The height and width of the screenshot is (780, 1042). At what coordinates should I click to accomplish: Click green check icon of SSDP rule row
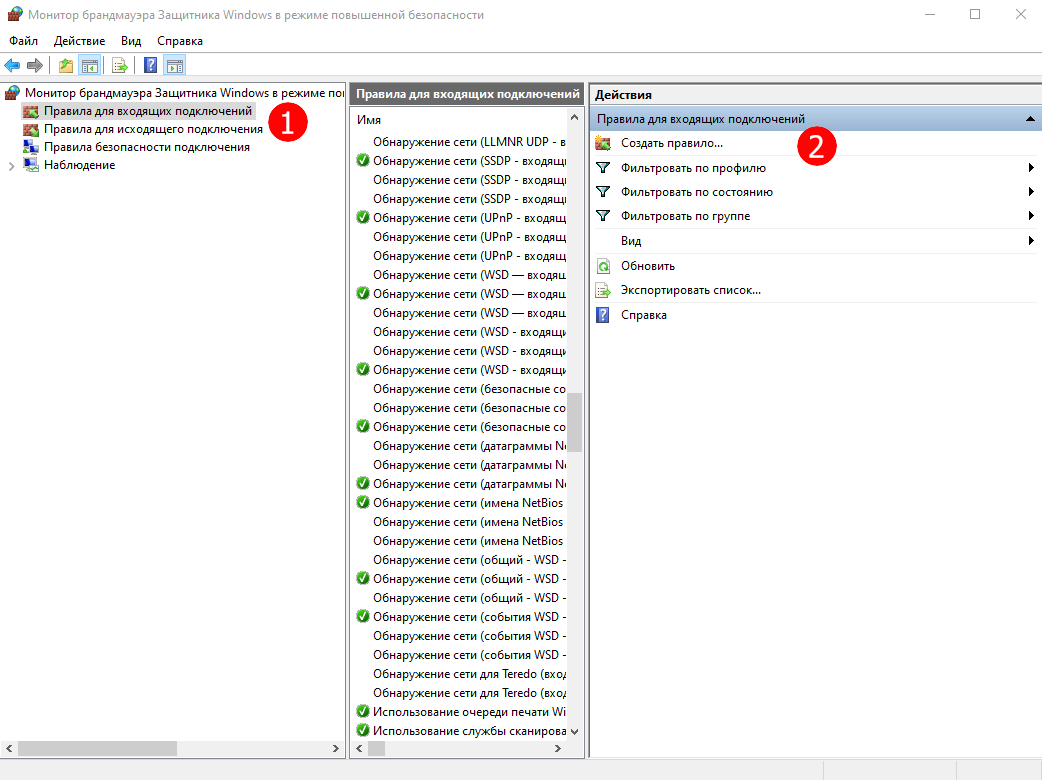click(x=363, y=160)
